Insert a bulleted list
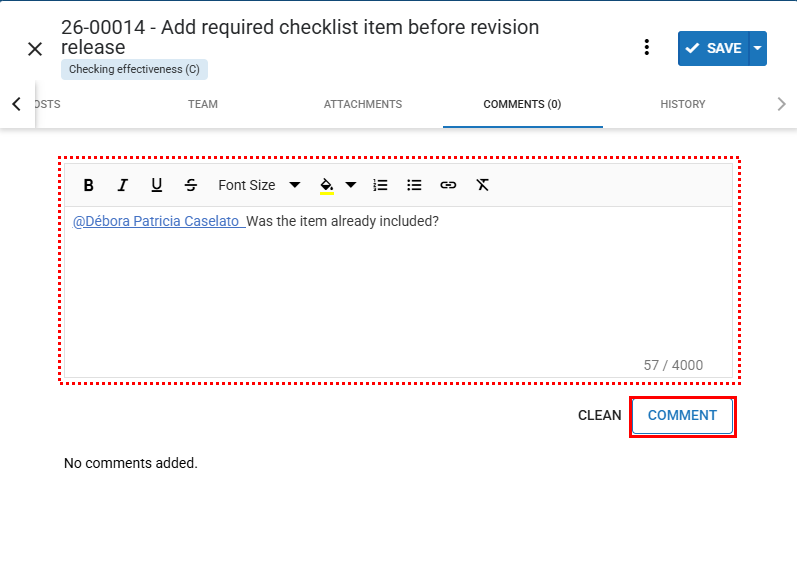Viewport: 797px width, 570px height. click(x=414, y=185)
